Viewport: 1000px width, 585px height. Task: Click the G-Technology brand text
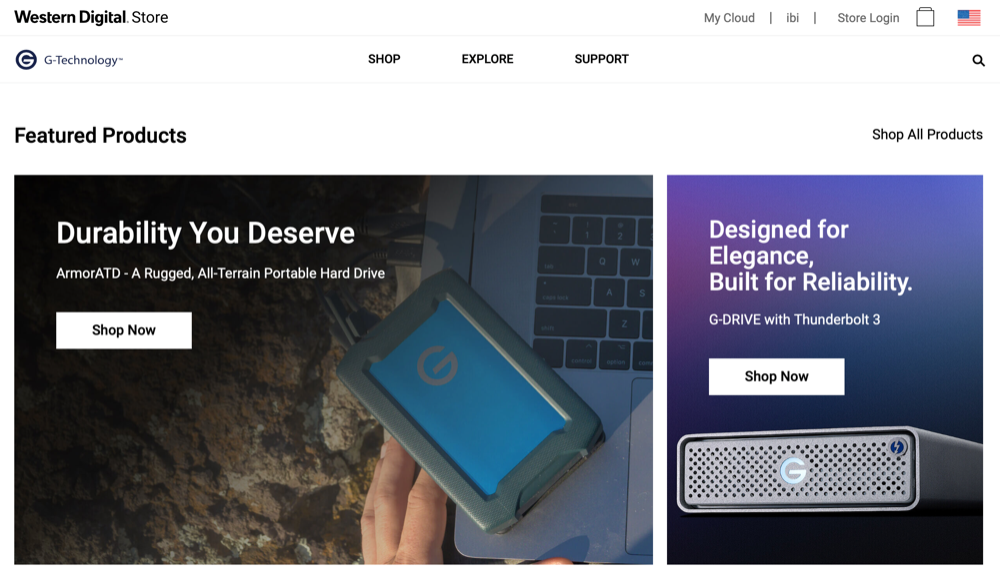pyautogui.click(x=83, y=60)
